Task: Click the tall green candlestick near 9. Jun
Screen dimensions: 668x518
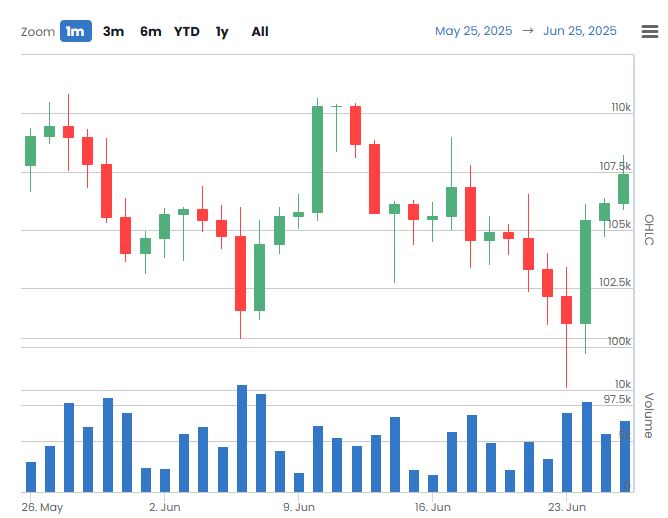Action: (317, 160)
